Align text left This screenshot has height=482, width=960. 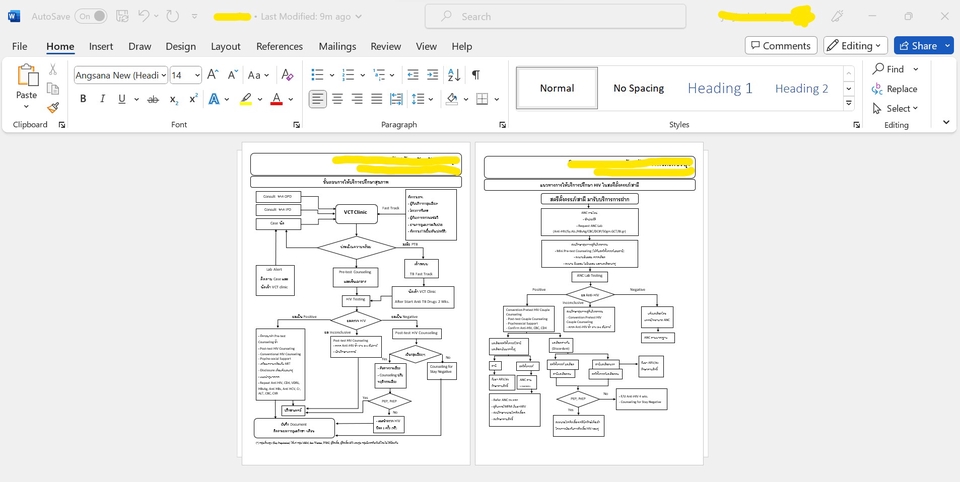click(x=317, y=99)
